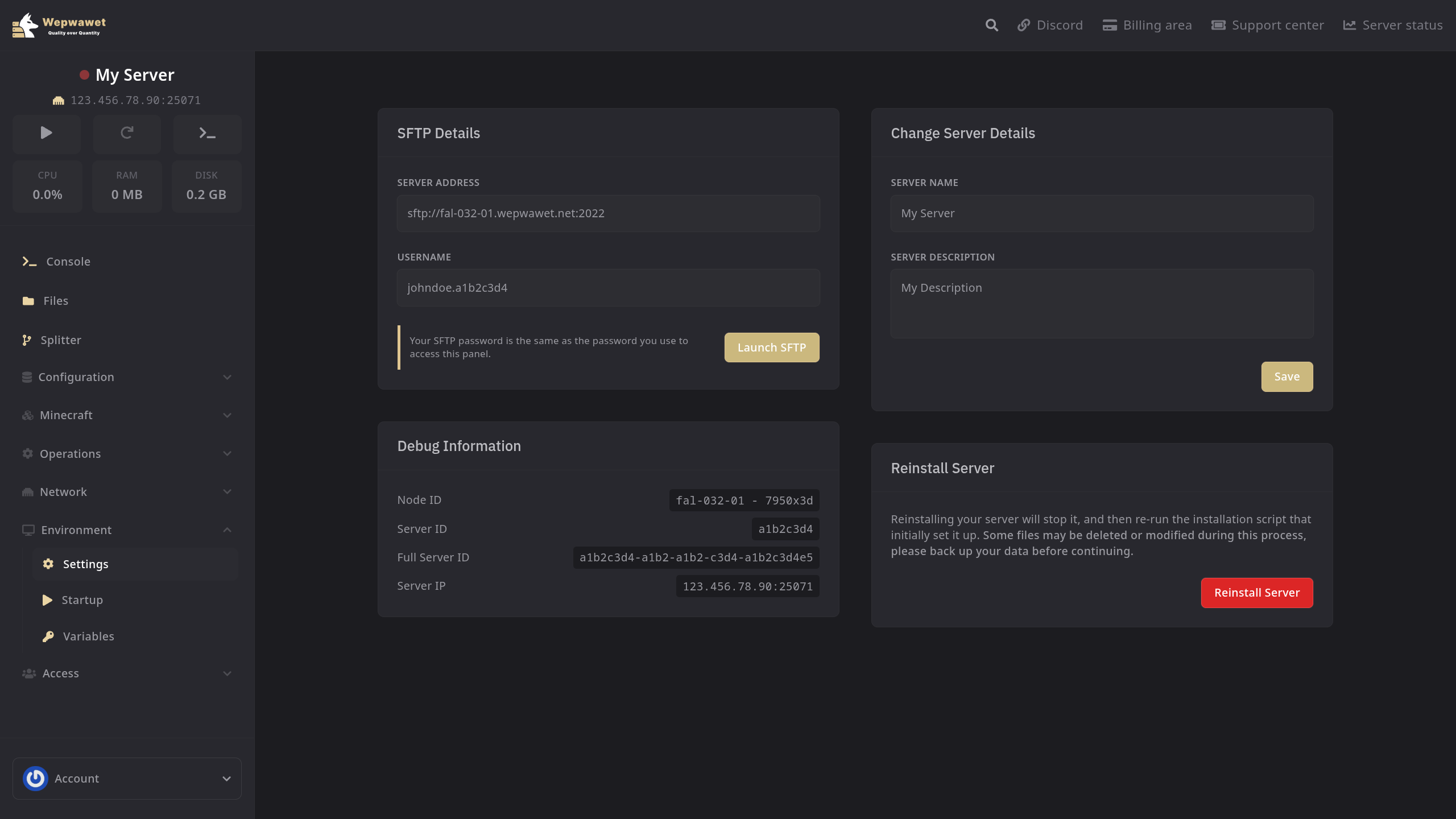Save the server details
The height and width of the screenshot is (819, 1456).
click(1287, 377)
